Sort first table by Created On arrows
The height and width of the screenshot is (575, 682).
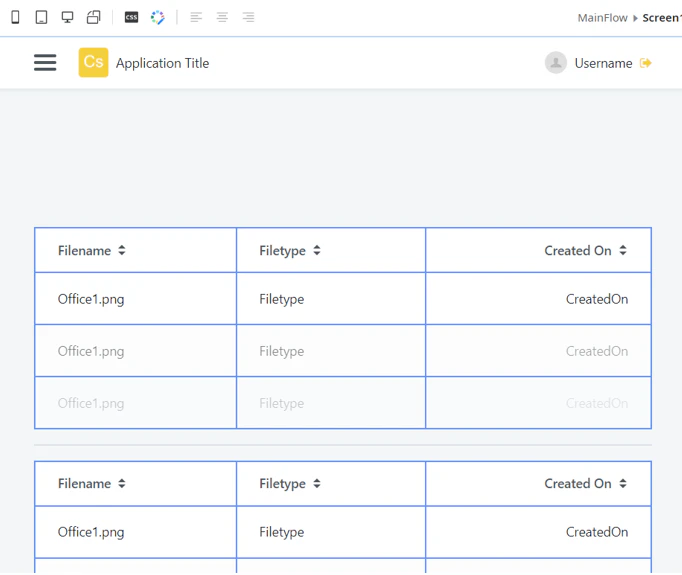[x=623, y=250]
